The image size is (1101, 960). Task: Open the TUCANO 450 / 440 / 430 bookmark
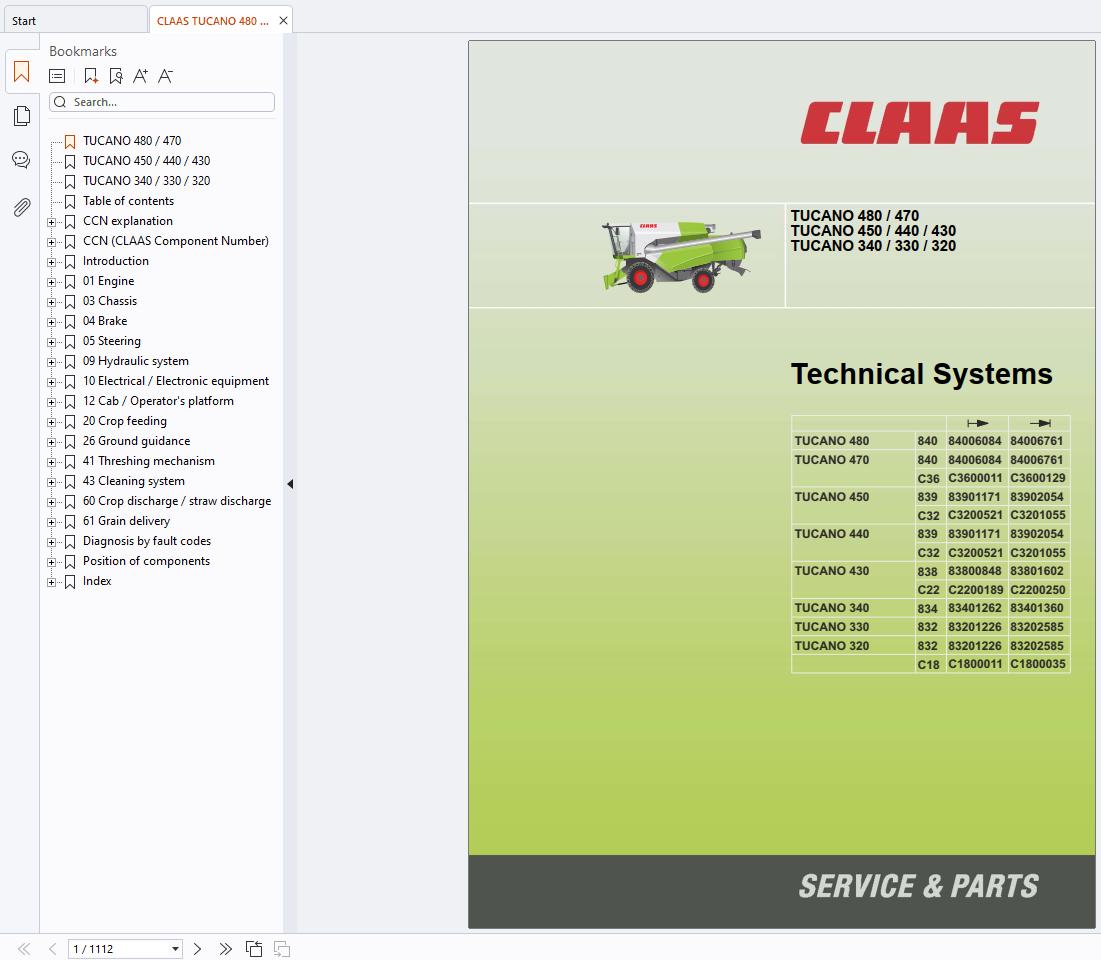146,161
